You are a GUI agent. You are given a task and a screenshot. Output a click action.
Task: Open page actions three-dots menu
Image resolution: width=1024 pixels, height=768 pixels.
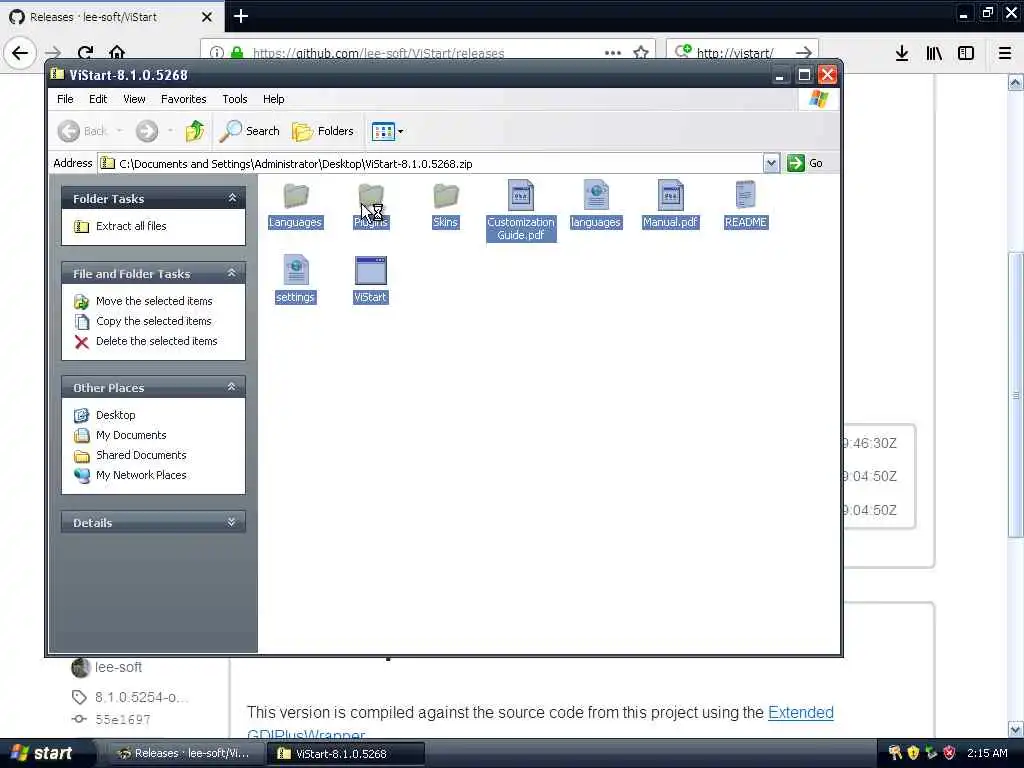click(x=613, y=52)
